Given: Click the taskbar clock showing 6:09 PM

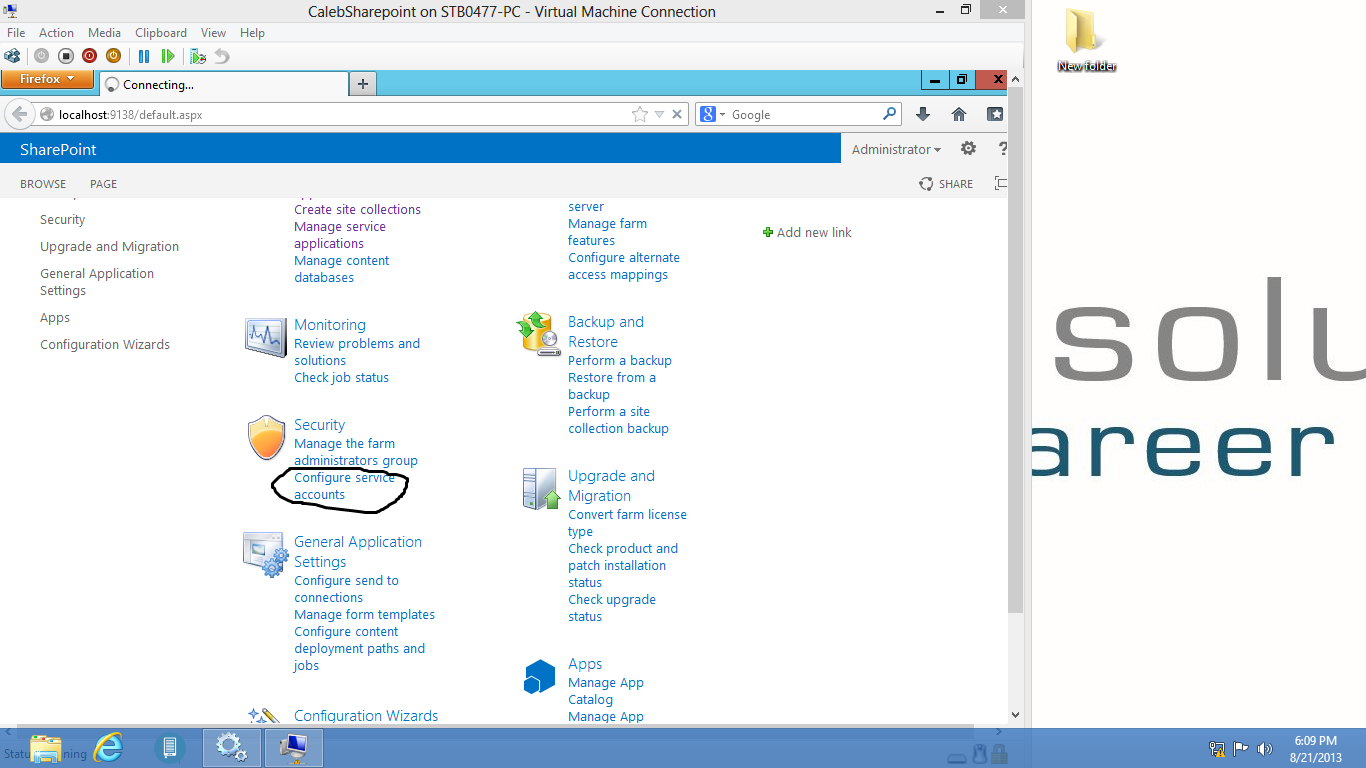Looking at the screenshot, I should [x=1316, y=749].
